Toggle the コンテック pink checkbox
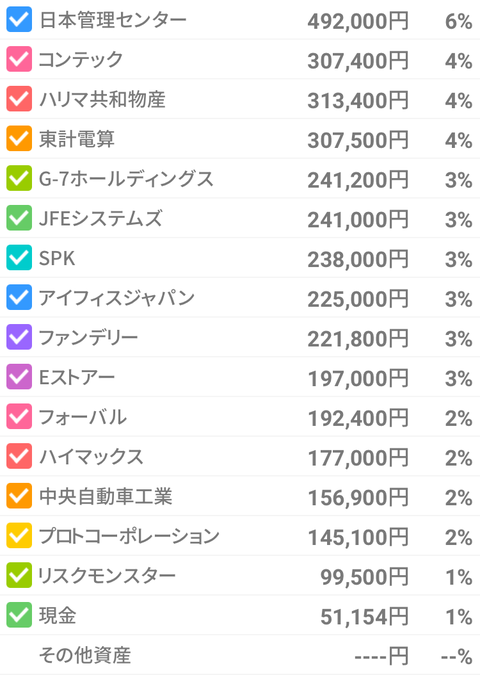The image size is (480, 675). point(19,59)
